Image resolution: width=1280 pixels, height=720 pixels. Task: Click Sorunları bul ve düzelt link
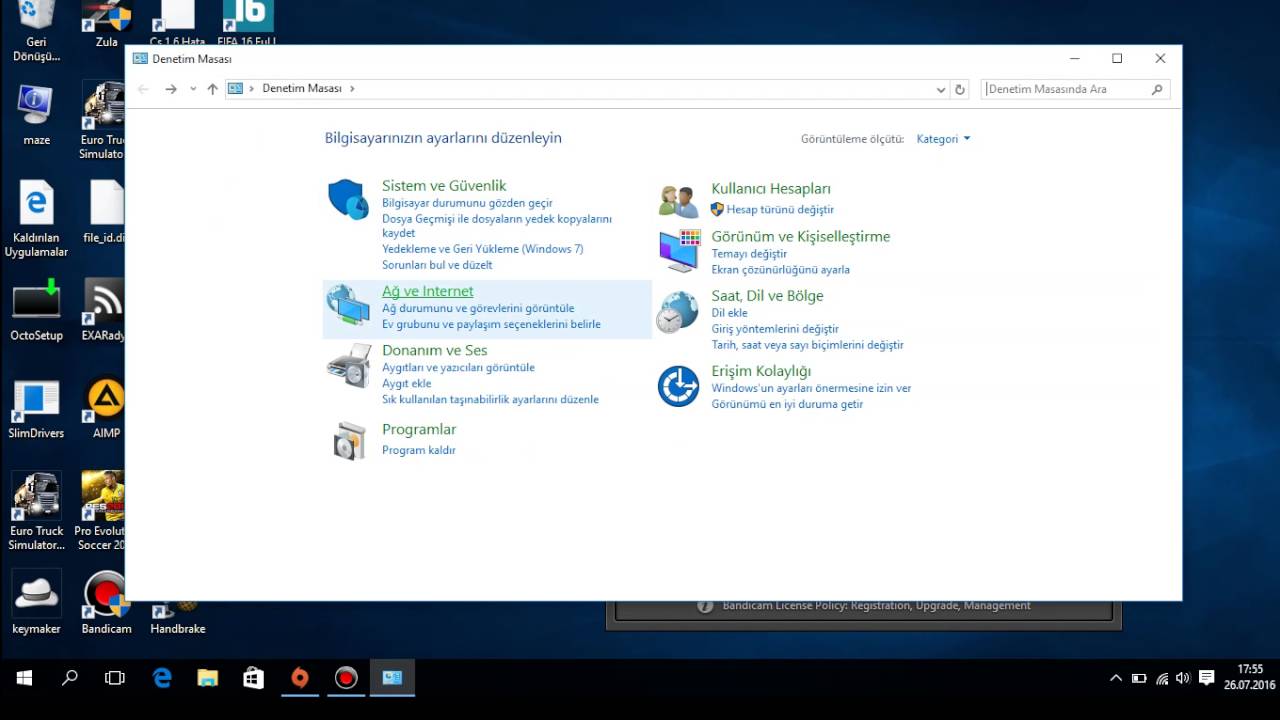(x=437, y=265)
